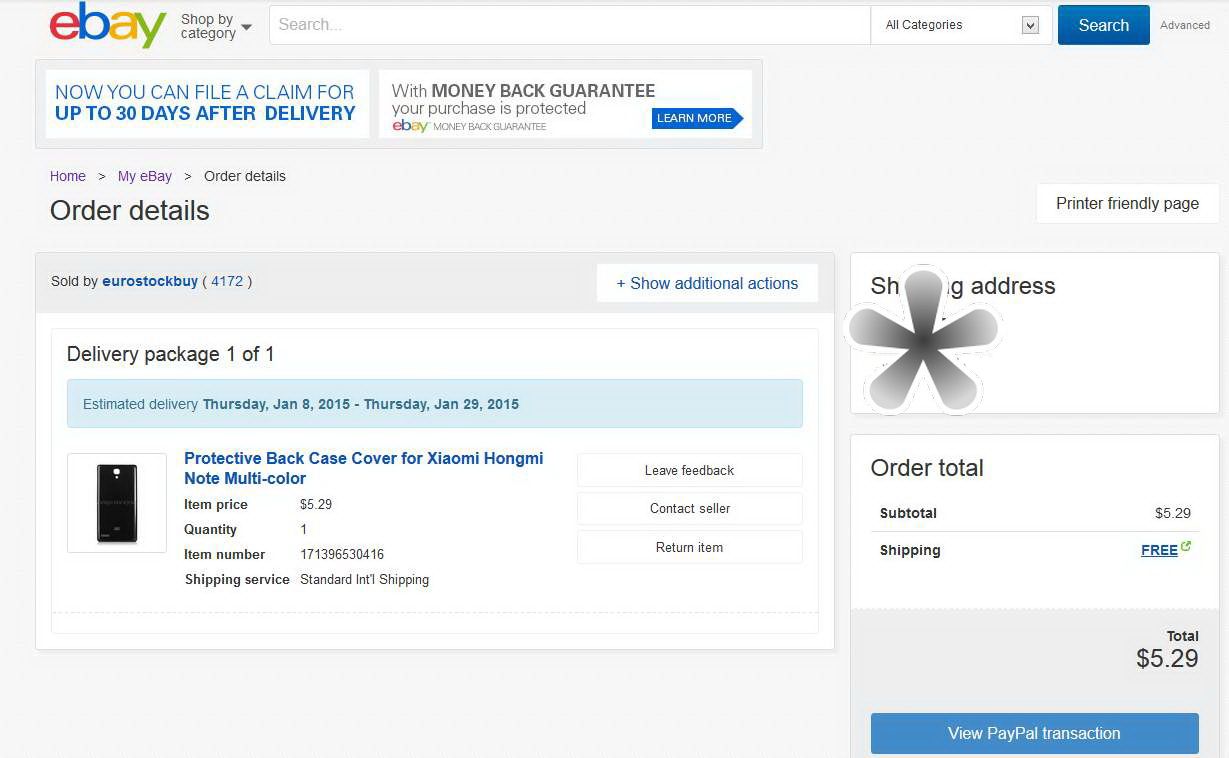Image resolution: width=1229 pixels, height=758 pixels.
Task: Open My eBay breadcrumb link
Action: click(x=145, y=176)
